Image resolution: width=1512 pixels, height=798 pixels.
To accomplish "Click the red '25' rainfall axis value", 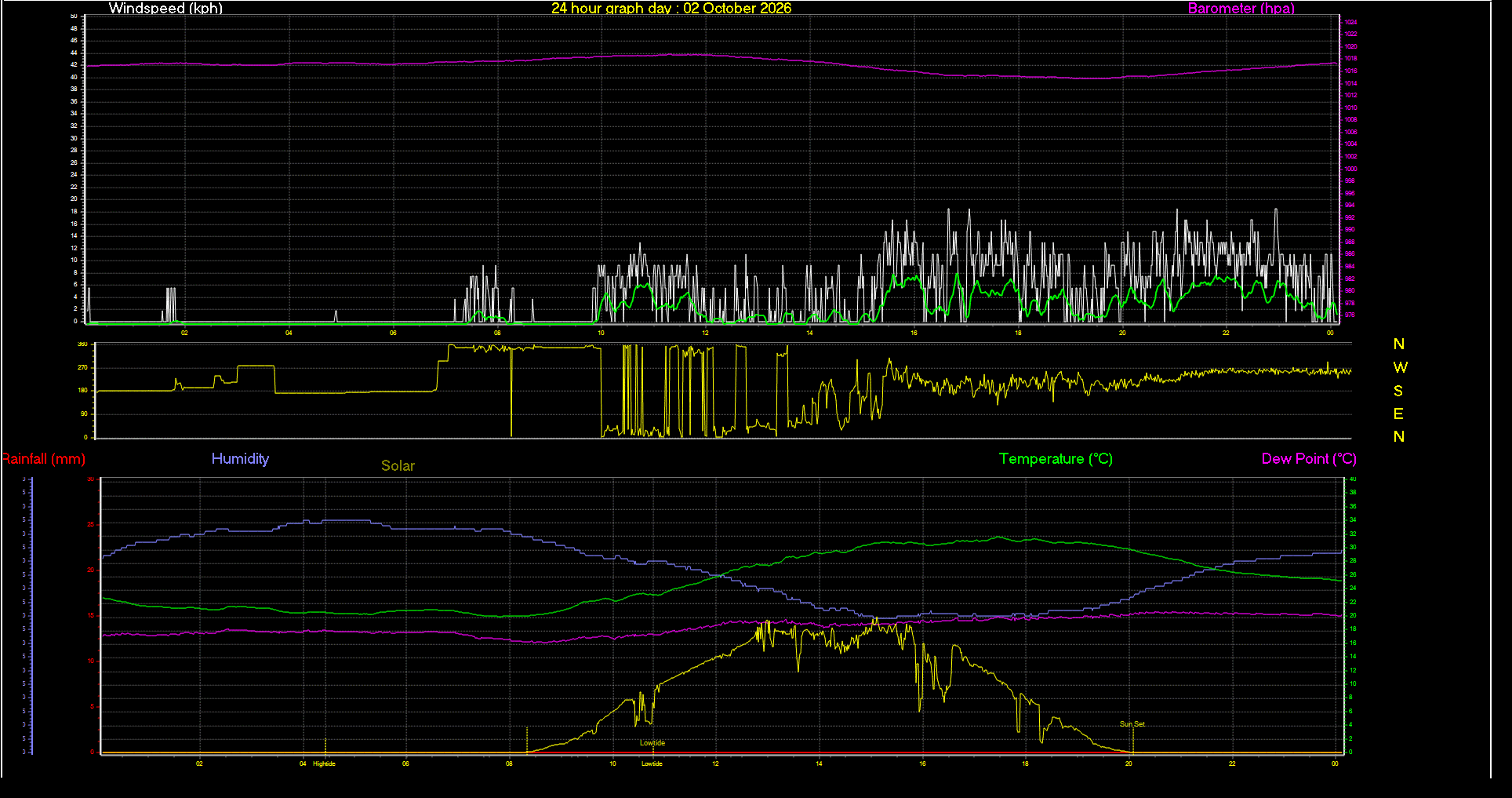I will [91, 525].
